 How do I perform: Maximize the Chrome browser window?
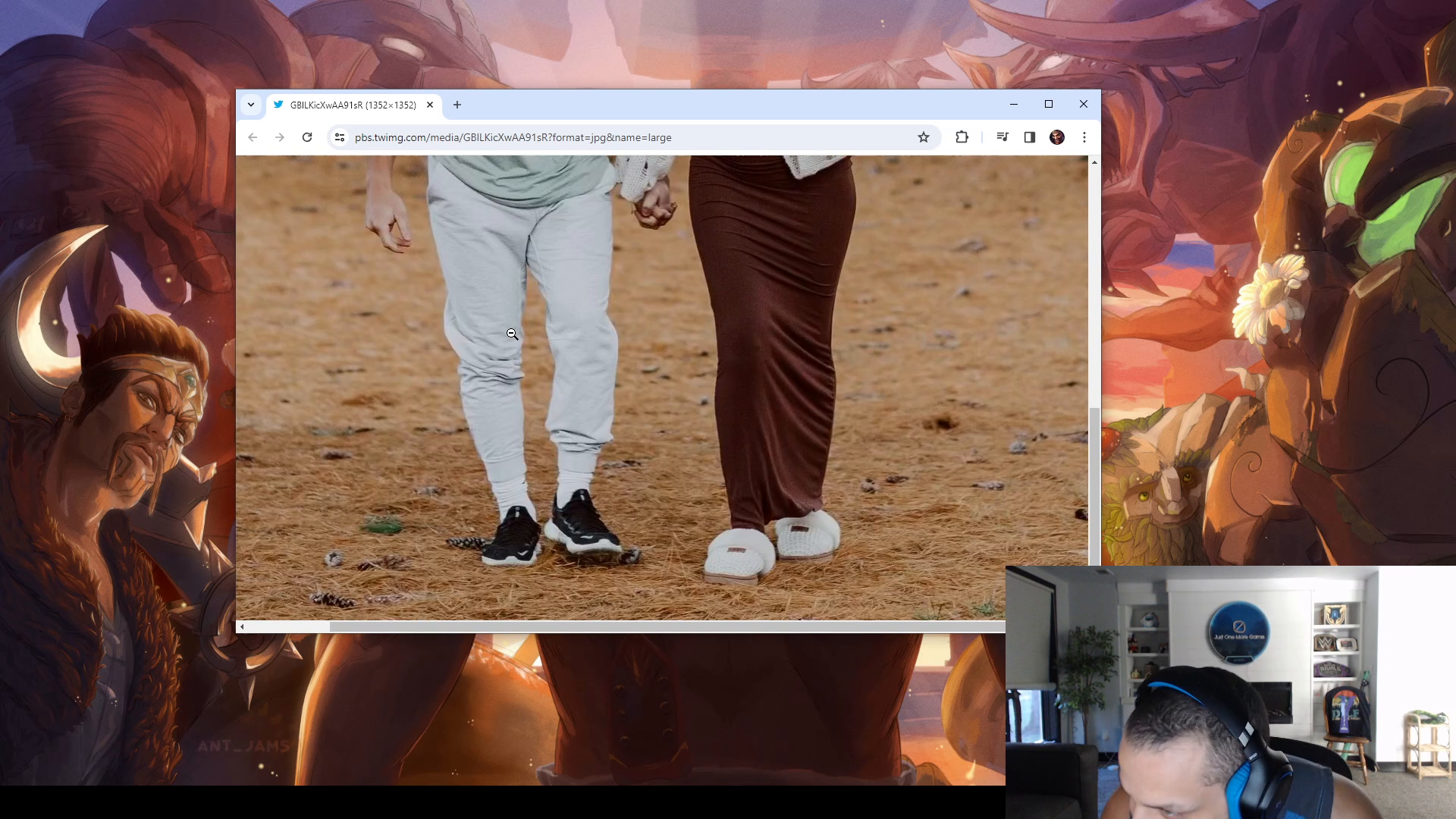tap(1049, 104)
